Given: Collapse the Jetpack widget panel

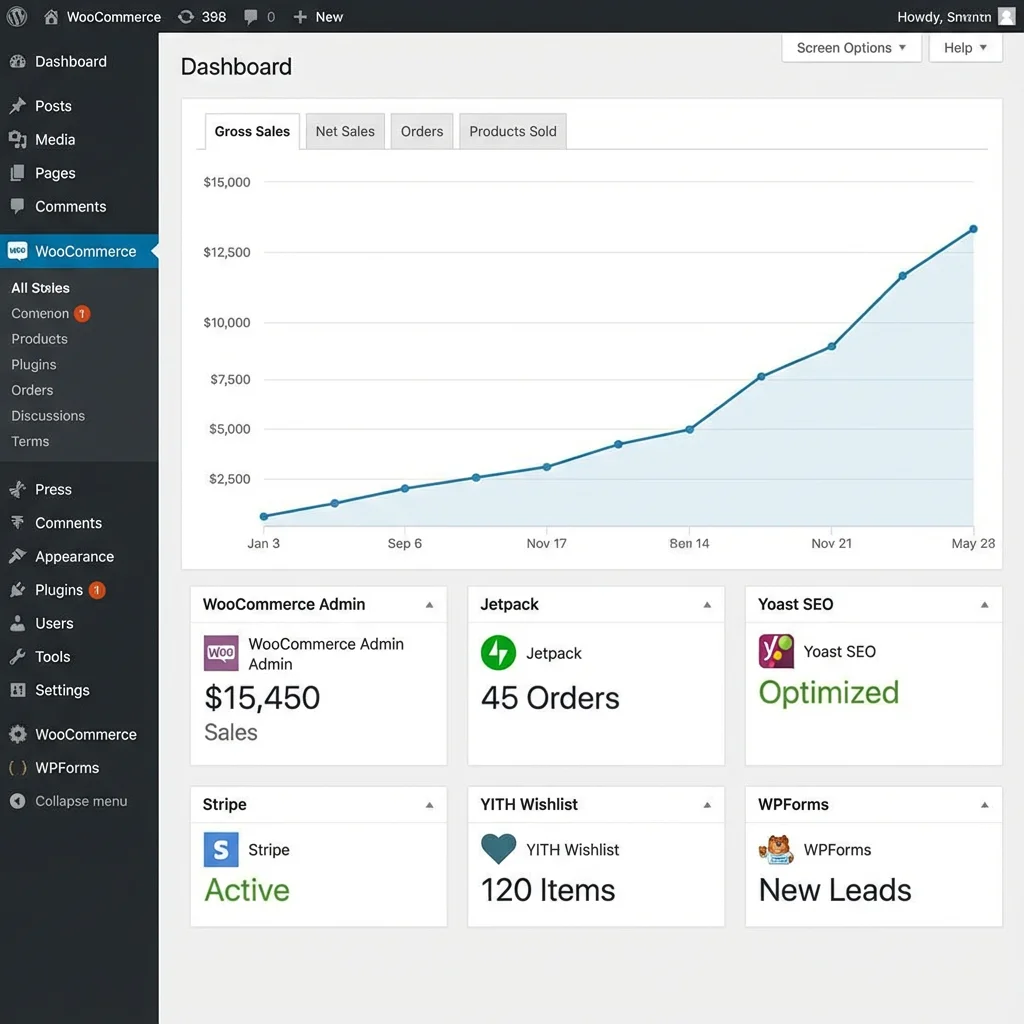Looking at the screenshot, I should [x=708, y=604].
